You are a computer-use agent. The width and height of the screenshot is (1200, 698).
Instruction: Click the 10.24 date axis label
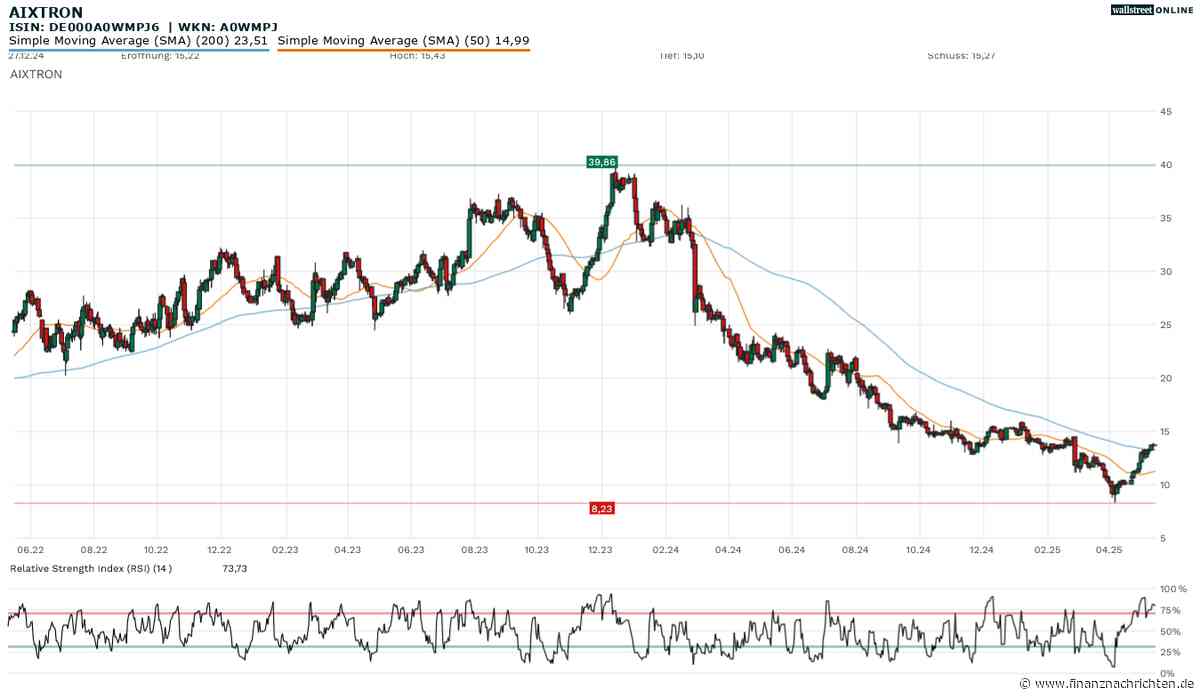tap(918, 549)
